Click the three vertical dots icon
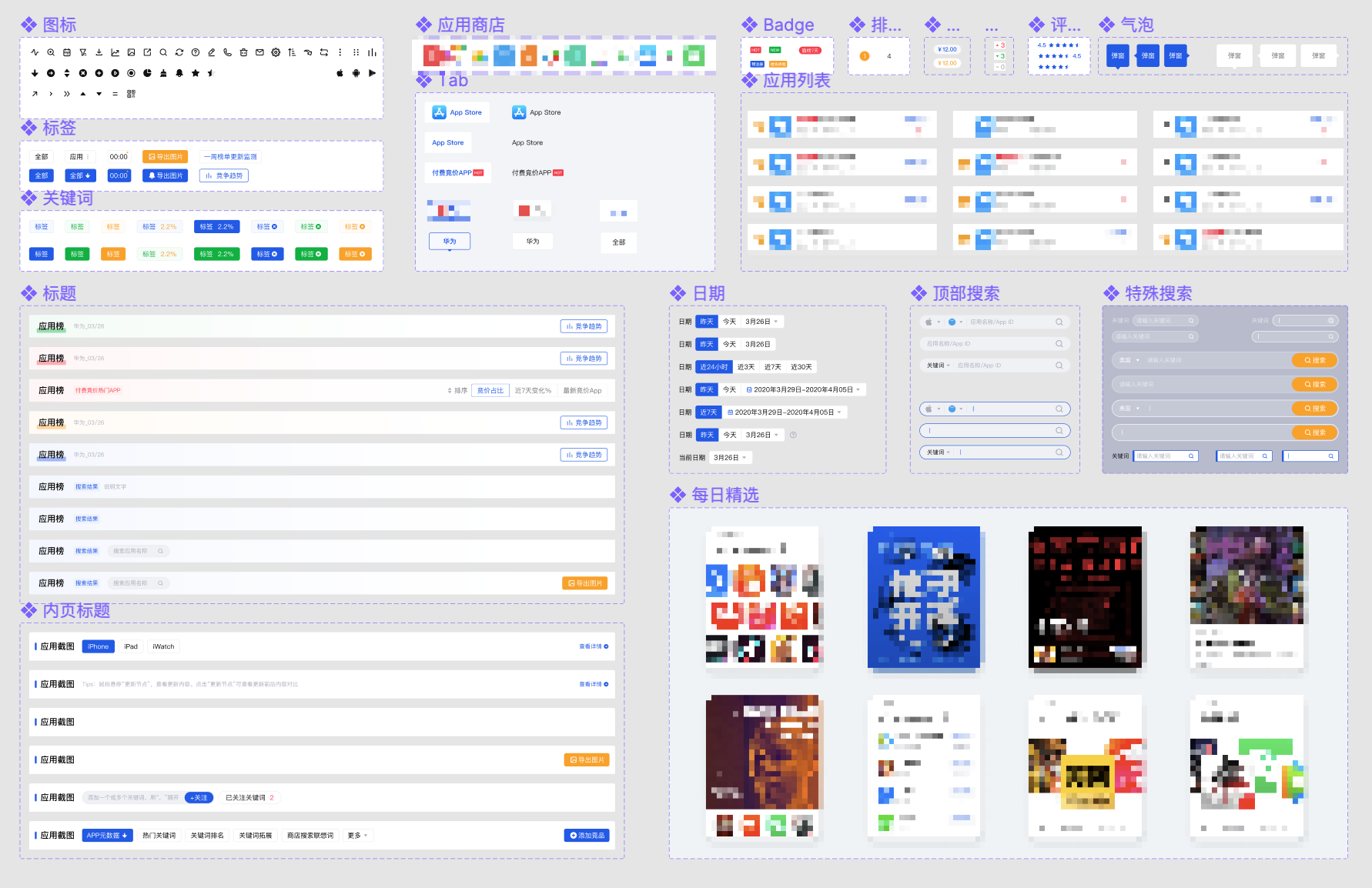 [340, 52]
